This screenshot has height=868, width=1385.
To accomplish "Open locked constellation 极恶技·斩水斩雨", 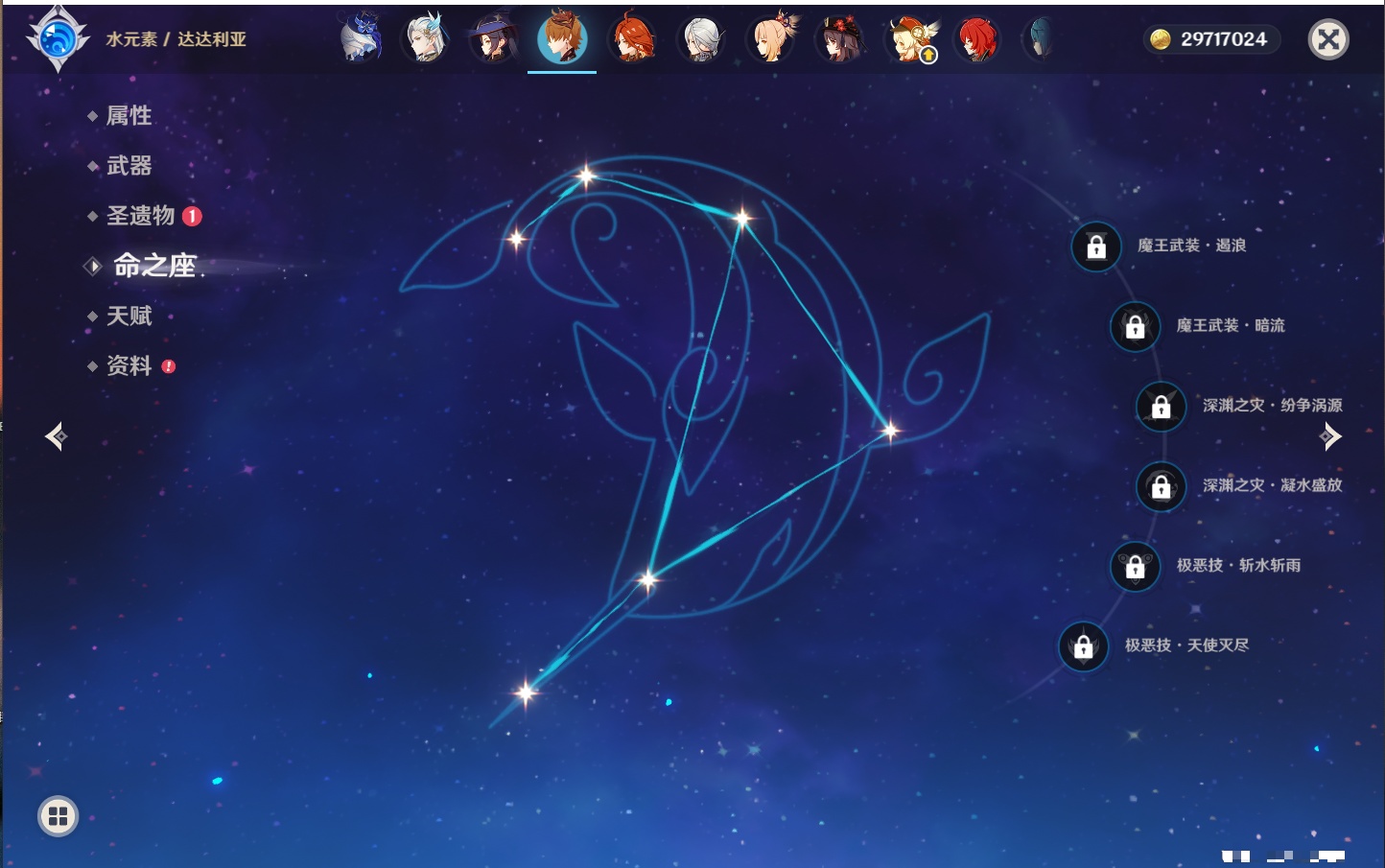I will 1135,566.
